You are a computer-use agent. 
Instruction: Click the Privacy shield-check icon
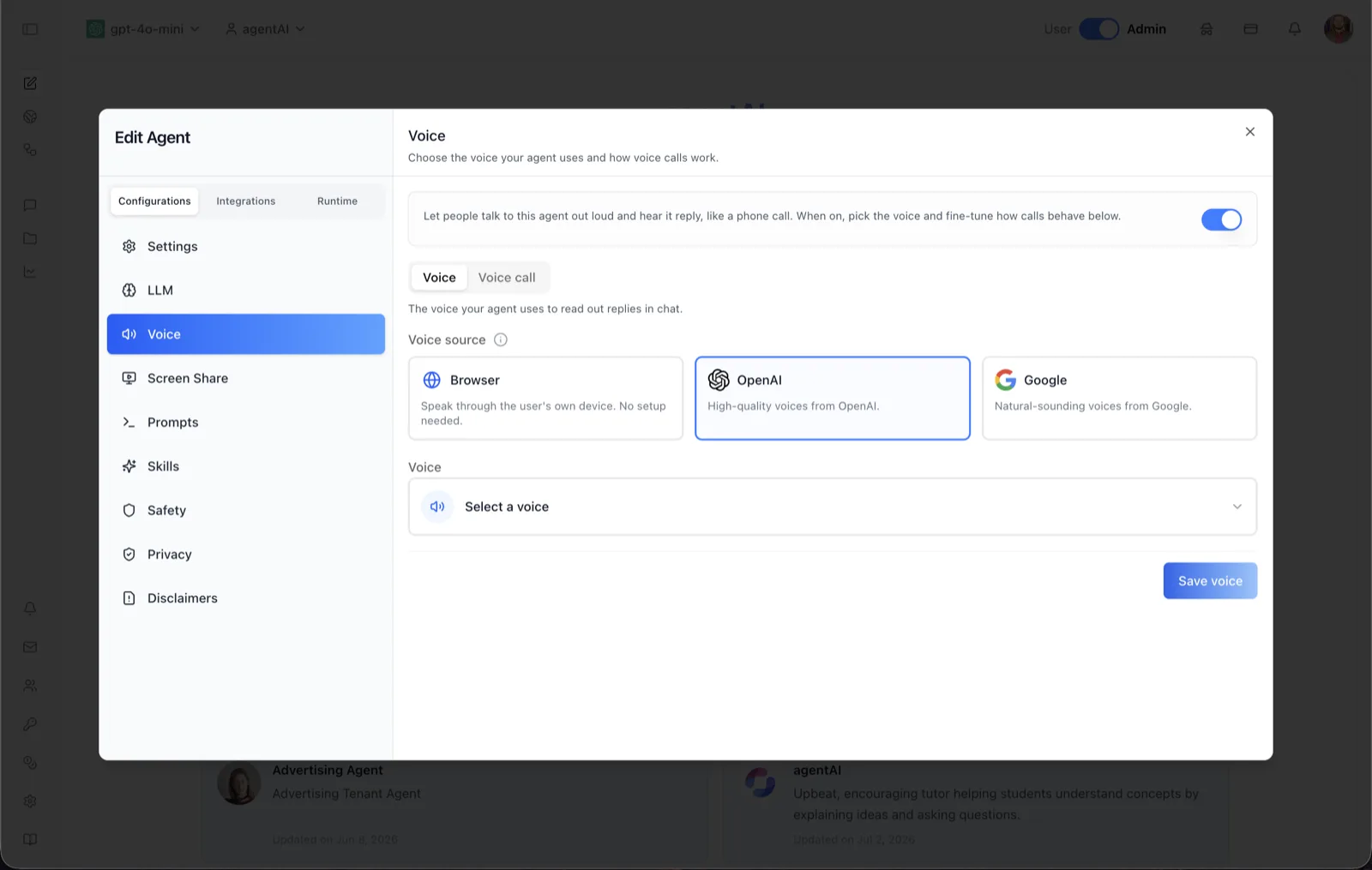129,555
